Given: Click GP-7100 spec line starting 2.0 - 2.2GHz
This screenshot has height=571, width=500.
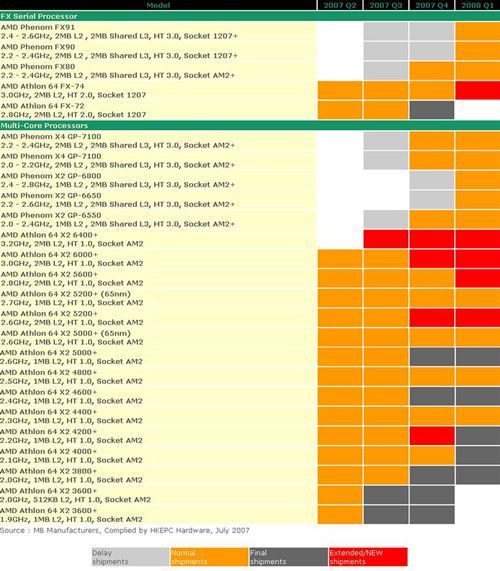Looking at the screenshot, I should [x=118, y=165].
